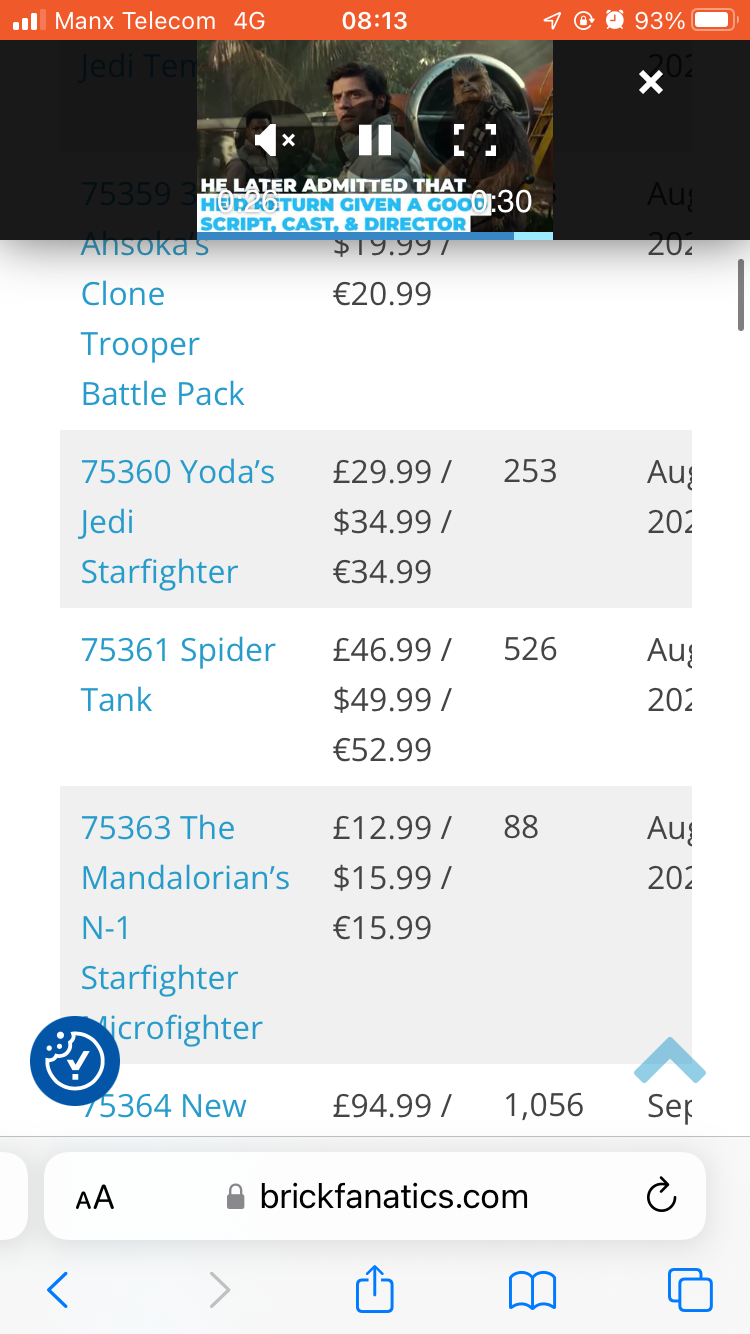Open the AA reader options menu

coord(95,1197)
